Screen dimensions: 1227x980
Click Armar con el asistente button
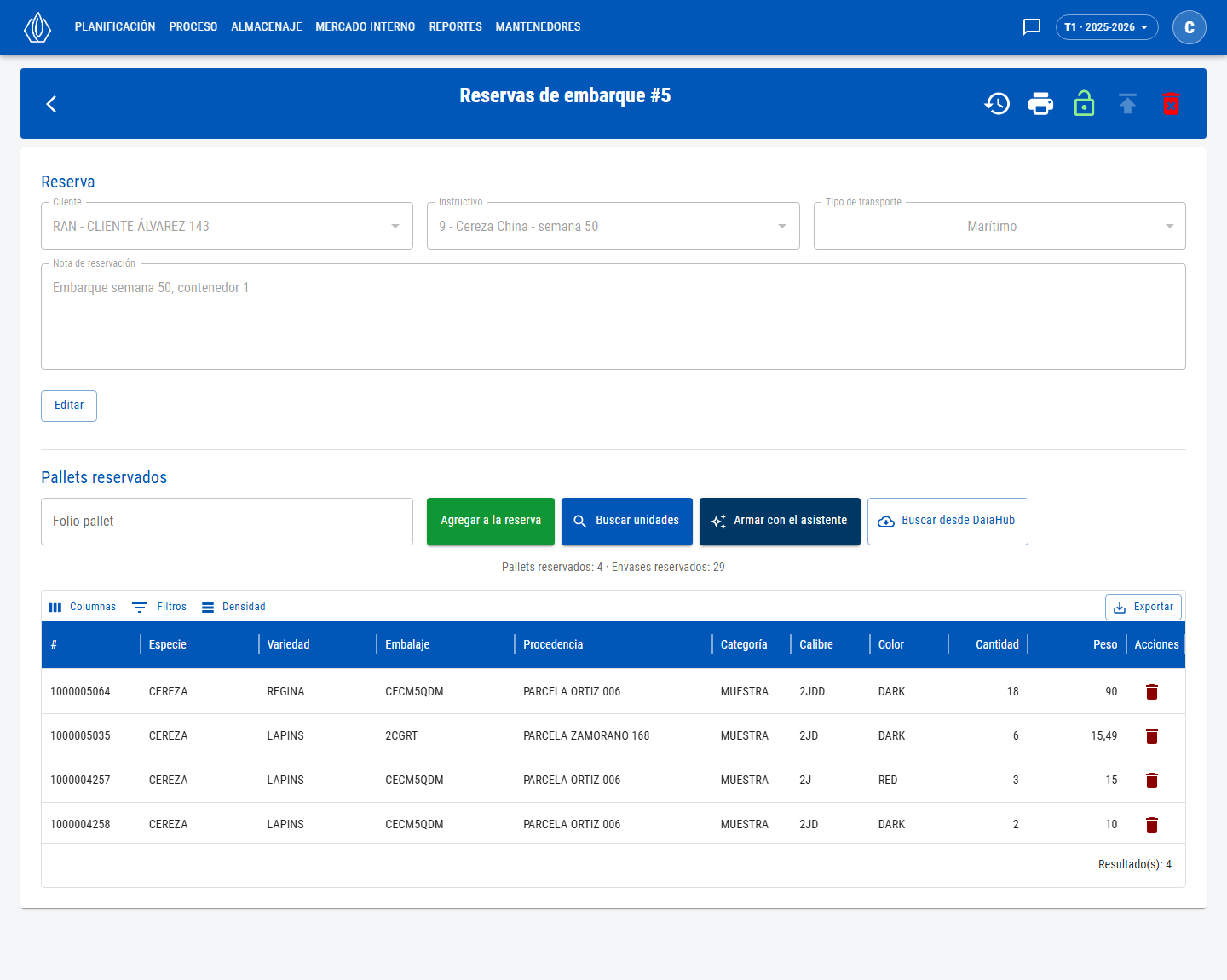tap(780, 522)
